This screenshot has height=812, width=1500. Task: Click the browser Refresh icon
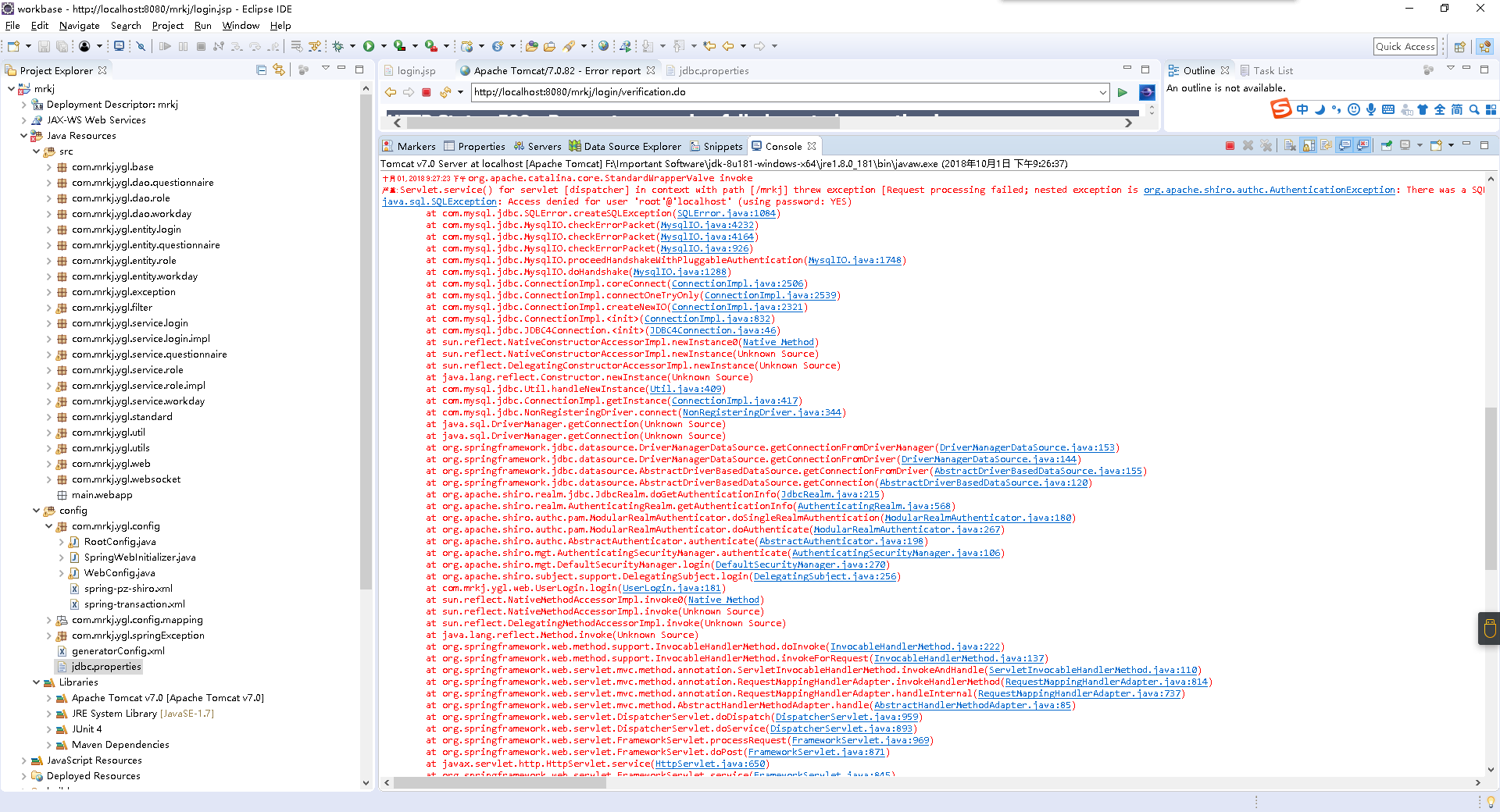[445, 92]
